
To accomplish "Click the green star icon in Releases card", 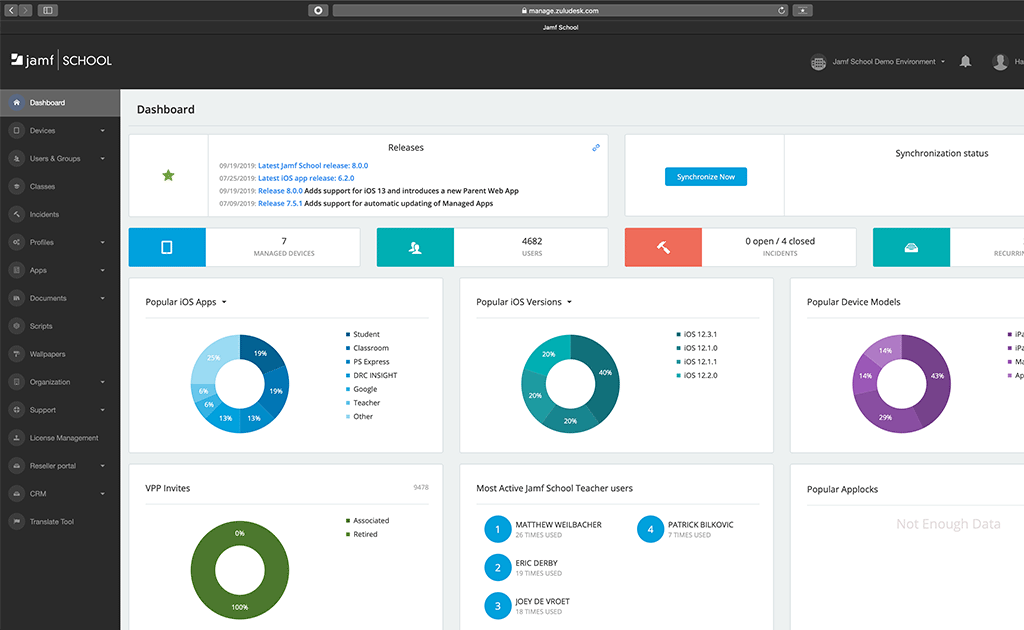I will (x=168, y=175).
